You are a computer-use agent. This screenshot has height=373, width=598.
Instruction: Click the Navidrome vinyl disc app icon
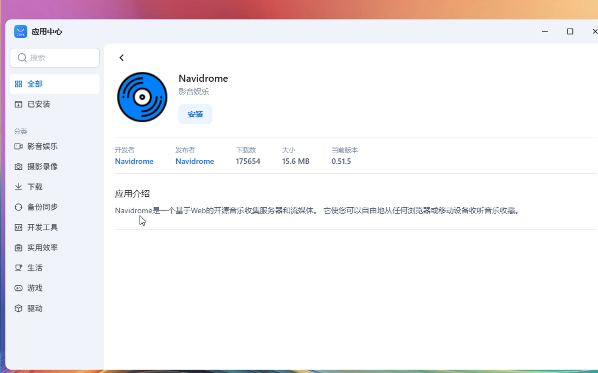(x=142, y=97)
